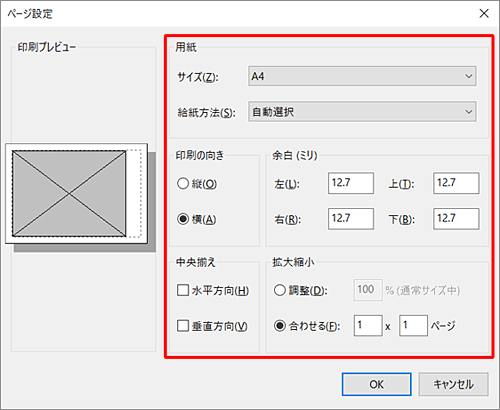The image size is (500, 410).
Task: Select 縦 portrait orientation radio button
Action: [183, 183]
